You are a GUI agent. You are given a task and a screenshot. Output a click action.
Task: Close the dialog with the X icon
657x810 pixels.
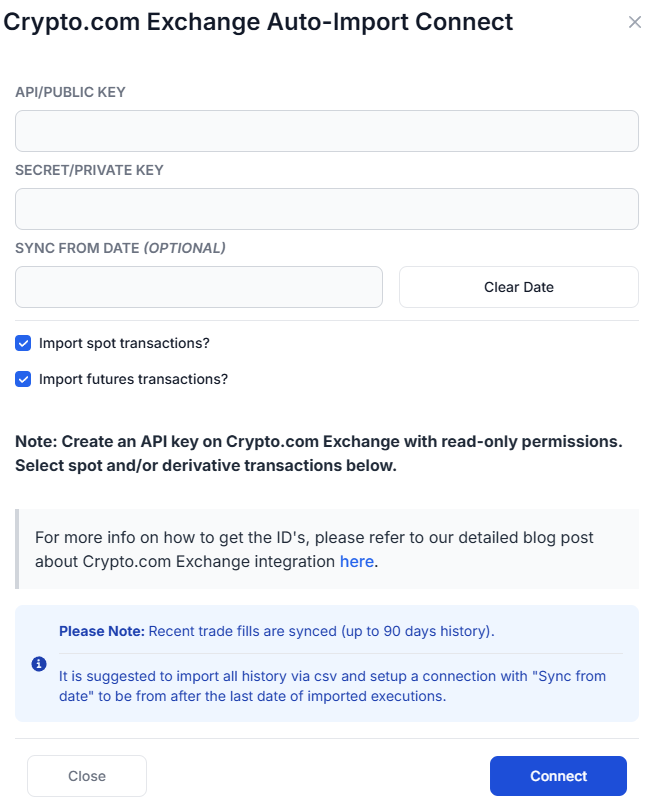pos(635,22)
